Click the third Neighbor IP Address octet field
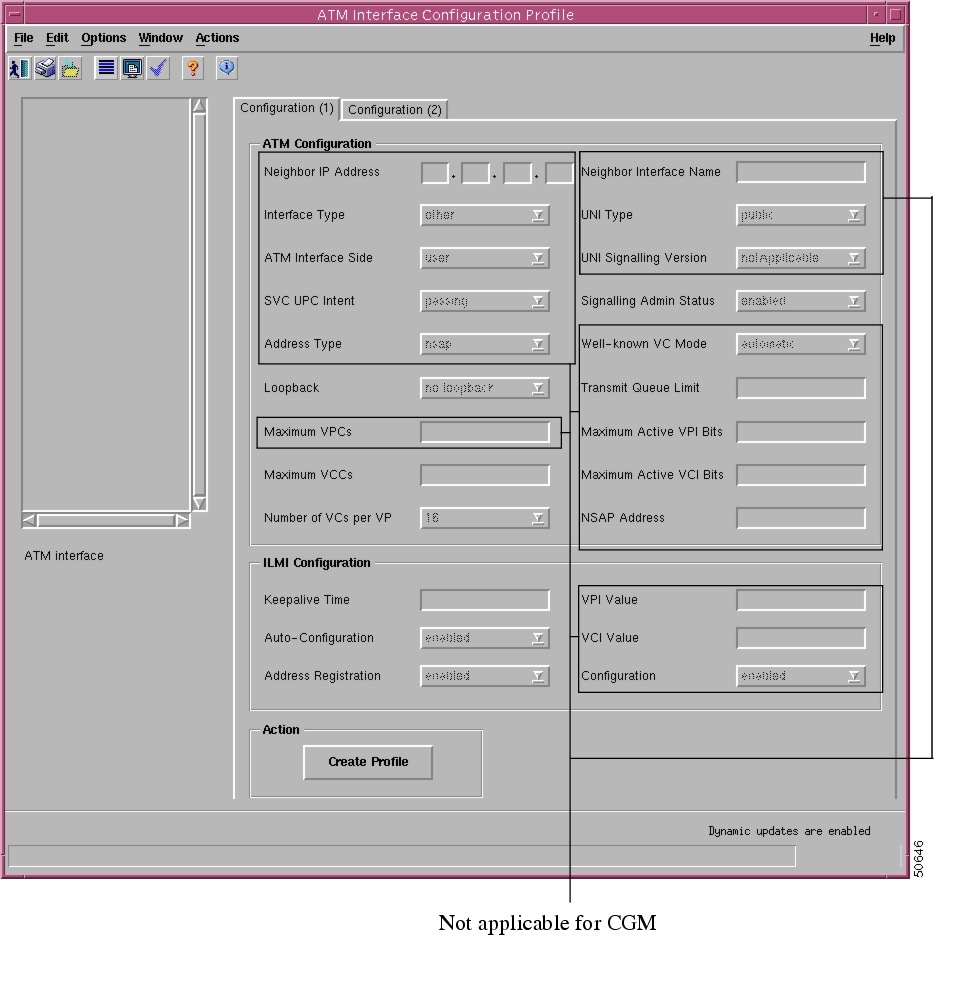This screenshot has width=960, height=983. 517,172
